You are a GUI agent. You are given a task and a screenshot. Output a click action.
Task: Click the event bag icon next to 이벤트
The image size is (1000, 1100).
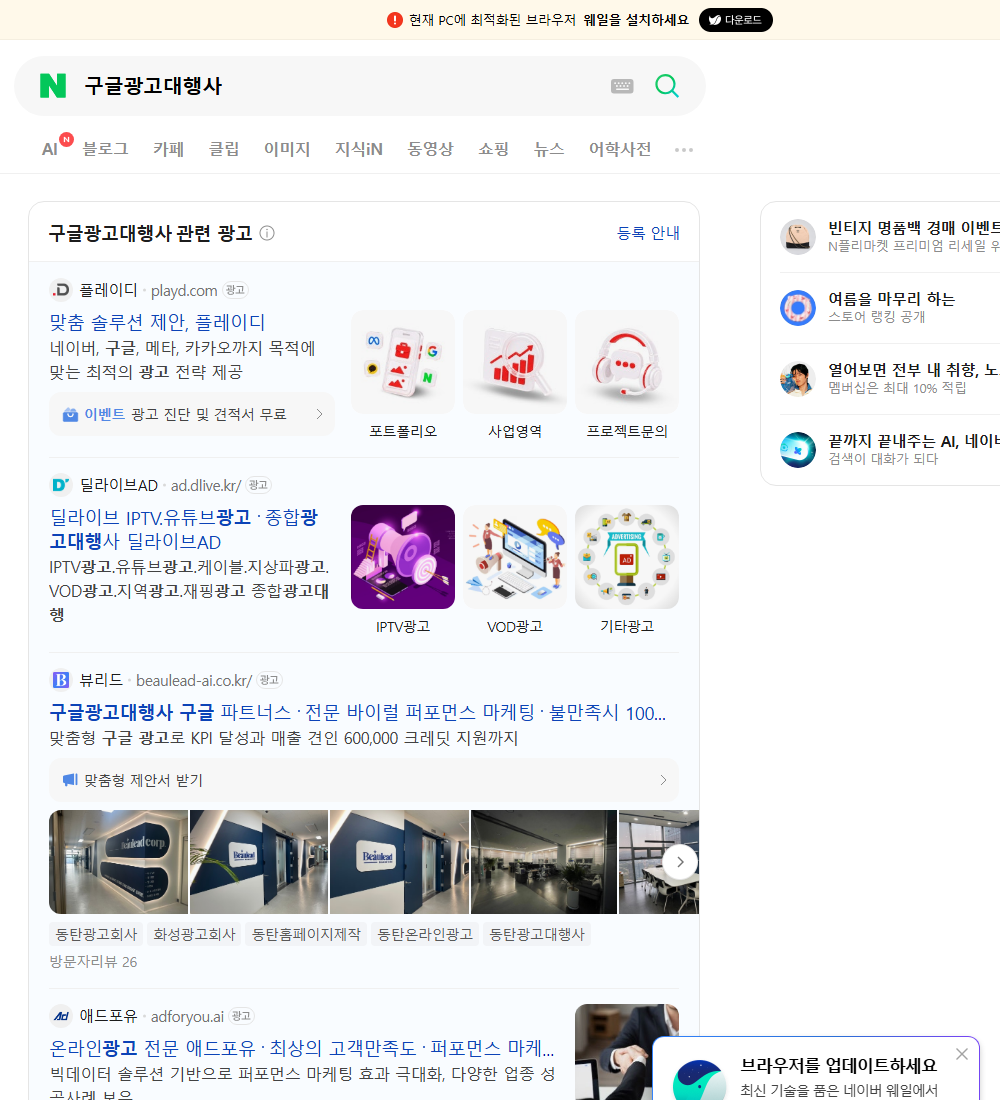70,415
